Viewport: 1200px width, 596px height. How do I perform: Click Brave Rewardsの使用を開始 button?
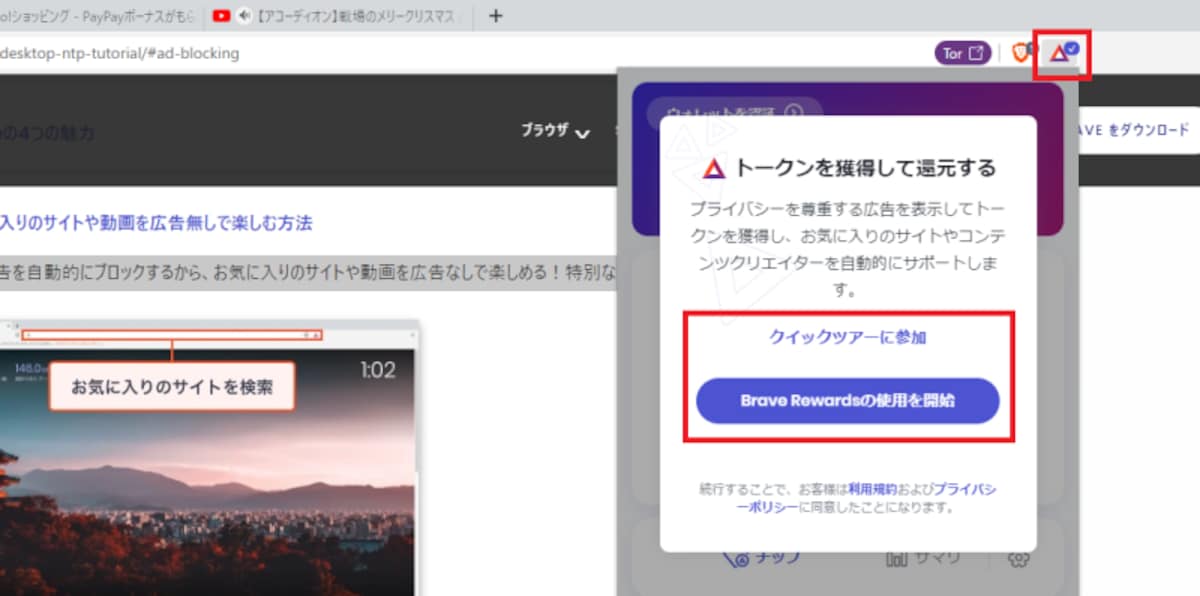(x=848, y=401)
